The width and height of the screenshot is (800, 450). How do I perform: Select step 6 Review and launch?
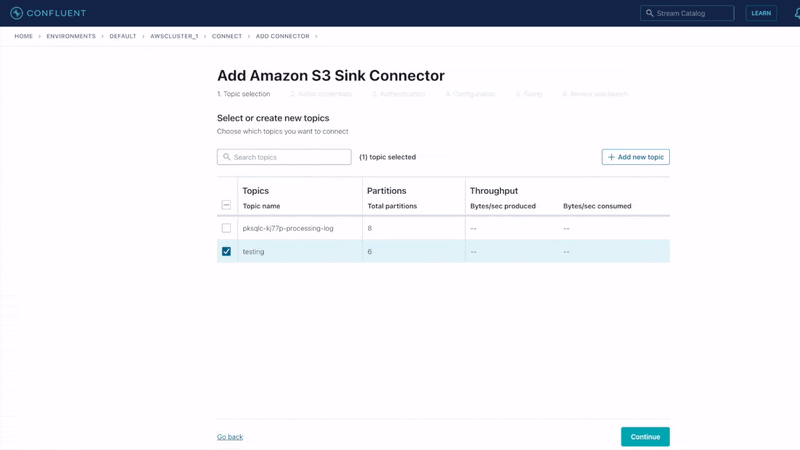pyautogui.click(x=595, y=94)
